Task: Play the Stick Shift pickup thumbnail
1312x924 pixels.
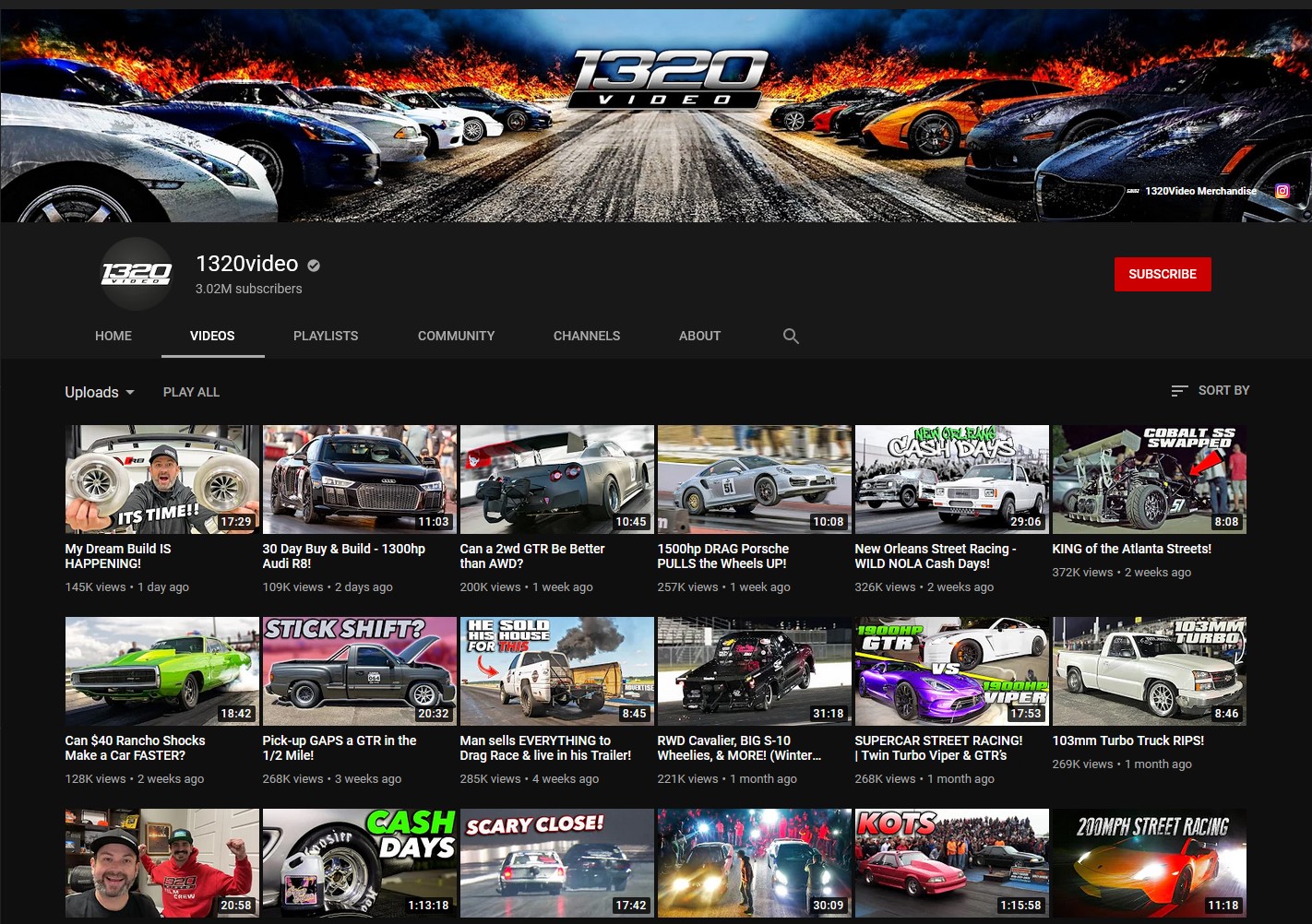Action: [360, 671]
